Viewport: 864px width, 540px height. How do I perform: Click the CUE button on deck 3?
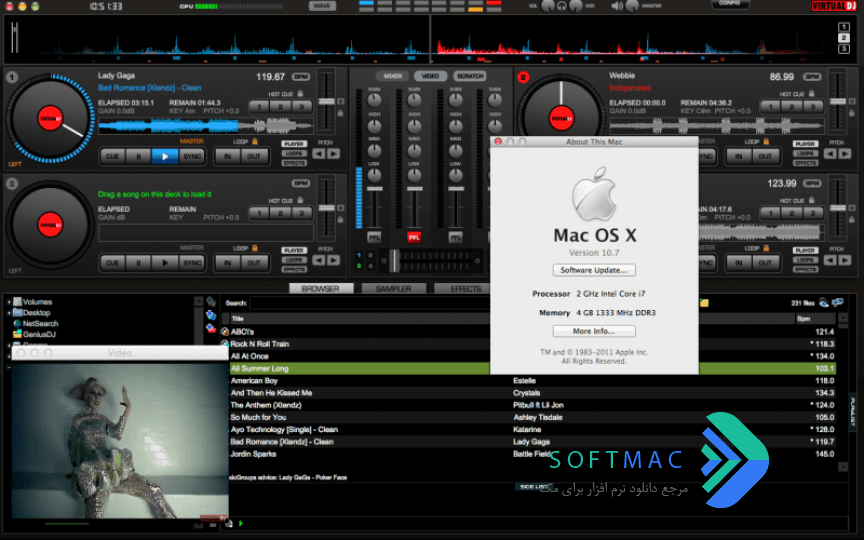pos(112,263)
